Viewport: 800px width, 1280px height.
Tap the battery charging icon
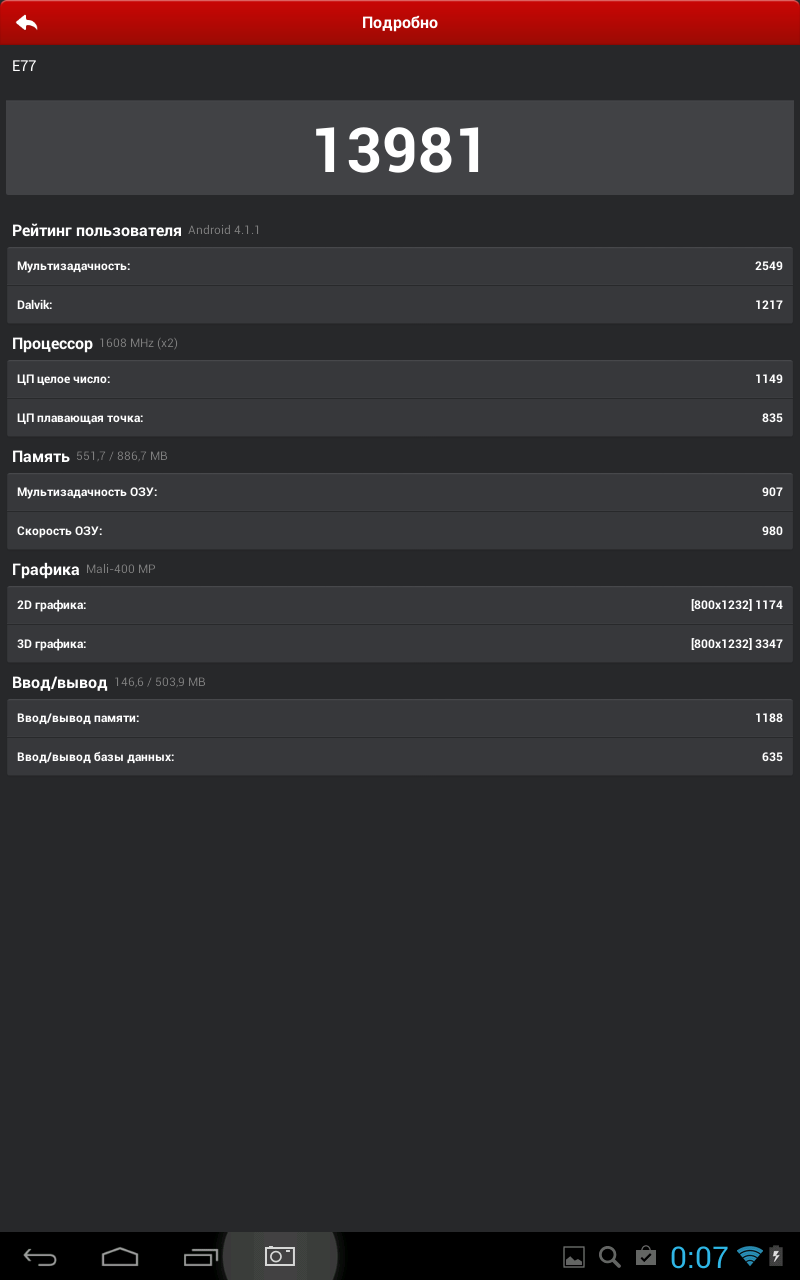[x=776, y=1256]
